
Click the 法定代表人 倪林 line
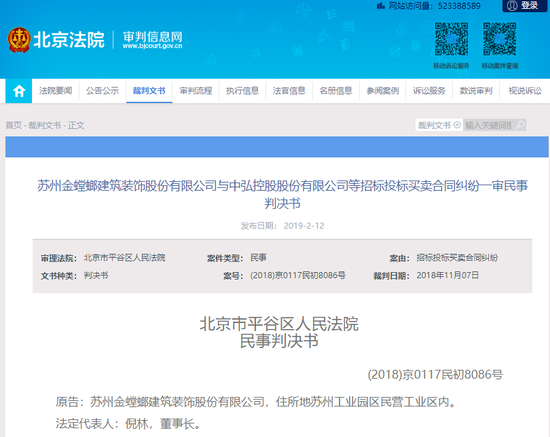pos(129,424)
